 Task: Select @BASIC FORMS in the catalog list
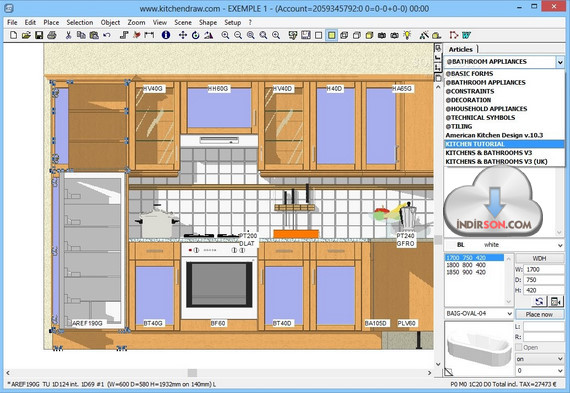click(504, 73)
